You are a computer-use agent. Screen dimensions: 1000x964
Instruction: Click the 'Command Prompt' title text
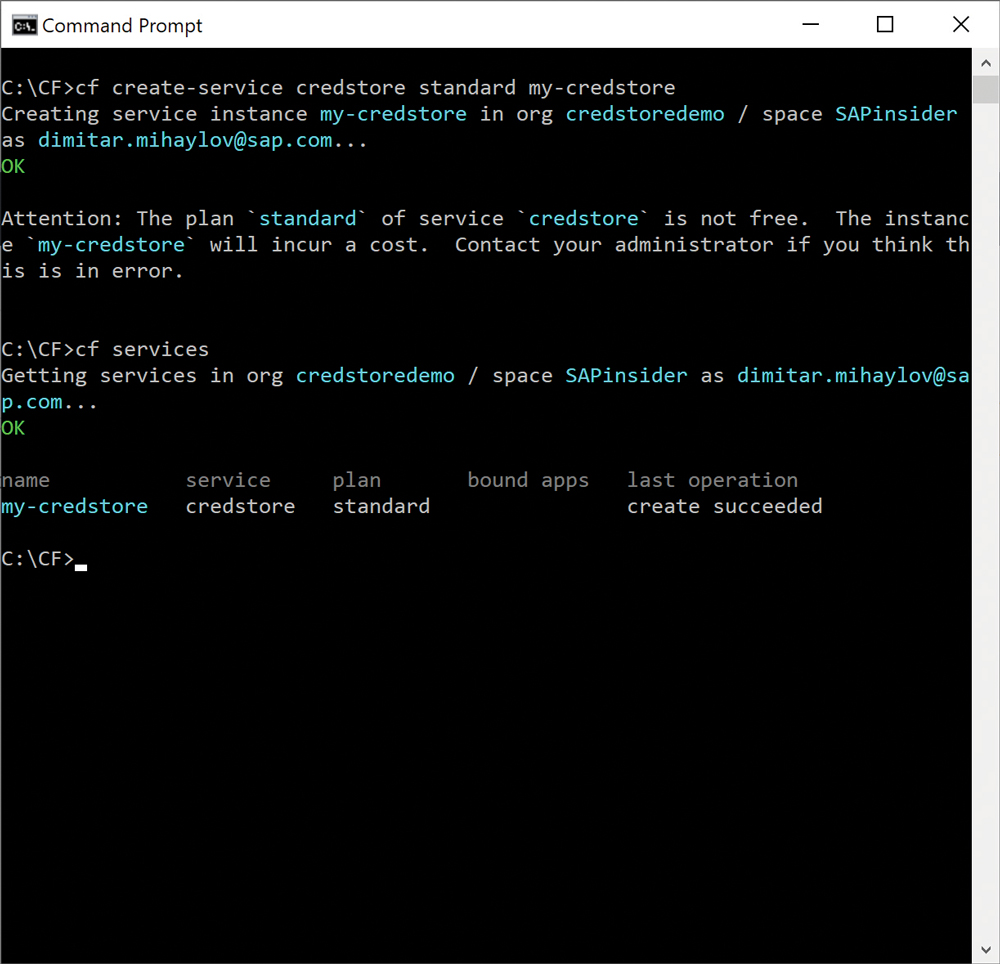(122, 26)
